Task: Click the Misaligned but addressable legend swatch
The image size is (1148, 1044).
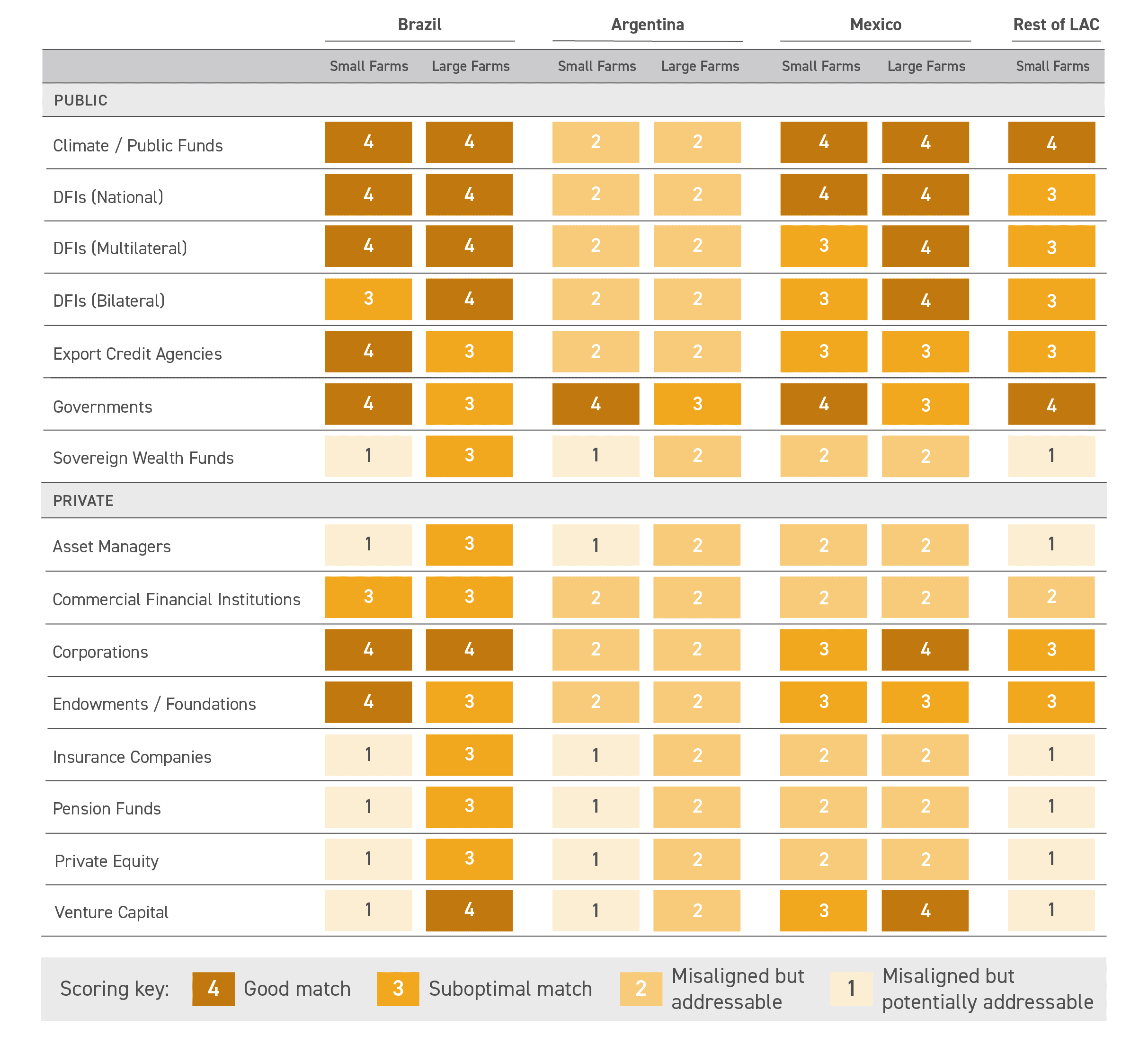Action: [x=641, y=989]
